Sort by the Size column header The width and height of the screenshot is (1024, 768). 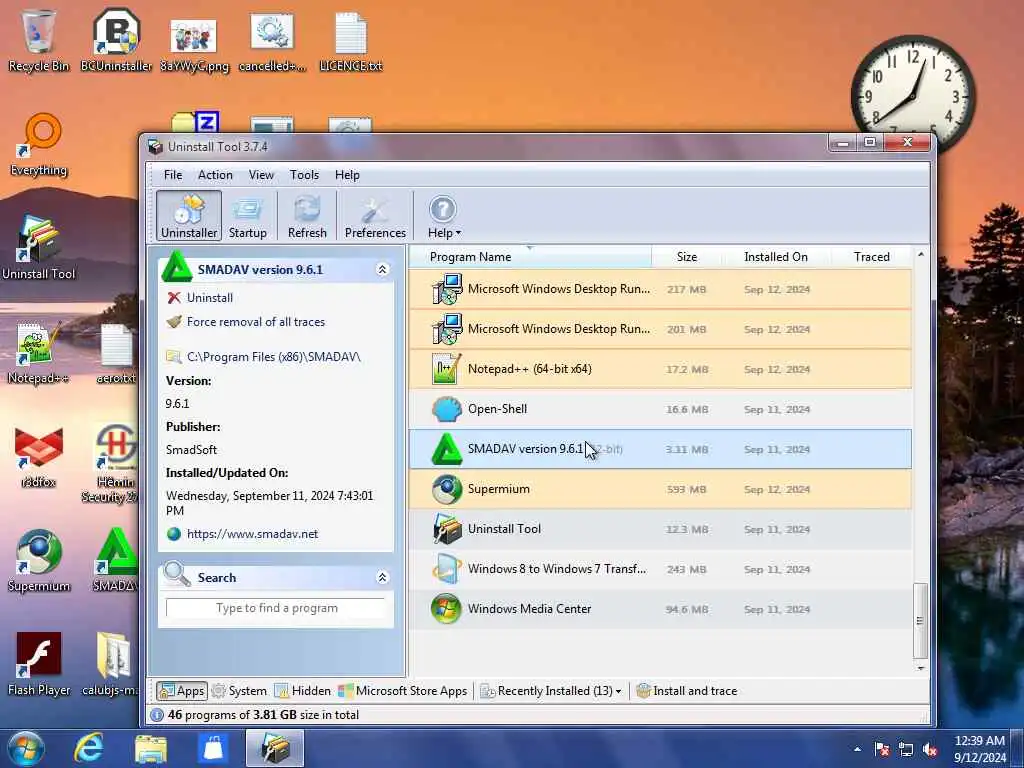tap(687, 257)
